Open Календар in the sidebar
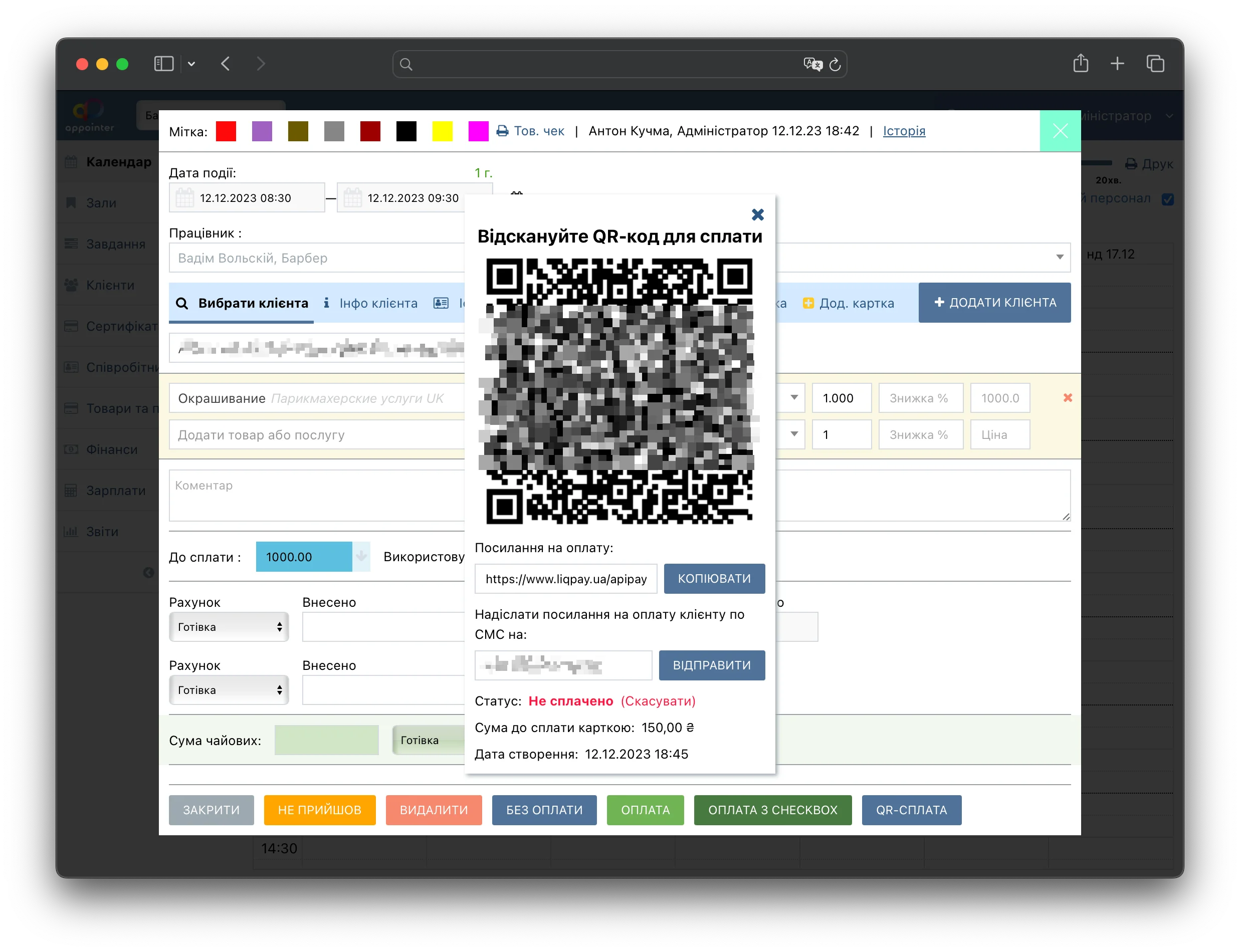 point(109,162)
